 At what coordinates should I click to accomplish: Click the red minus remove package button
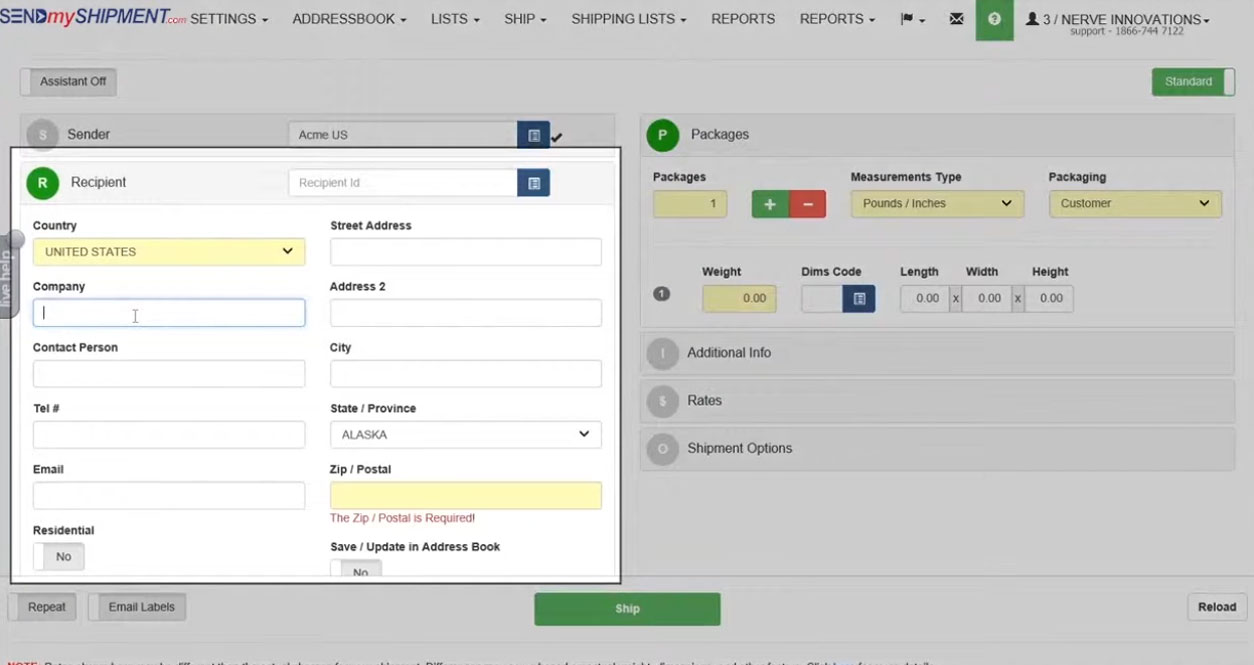[807, 204]
